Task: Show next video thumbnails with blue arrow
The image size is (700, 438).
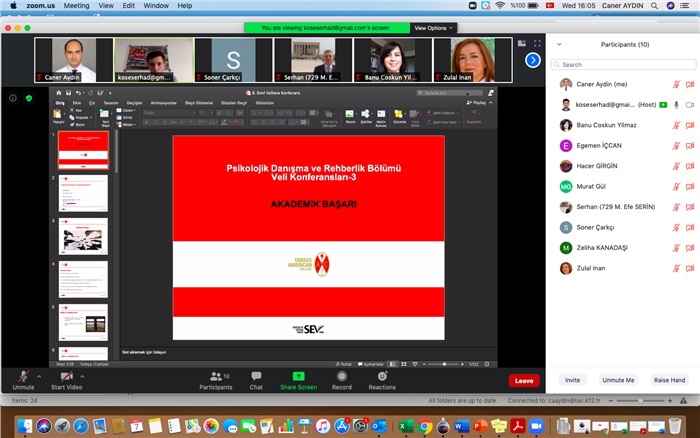Action: coord(533,60)
